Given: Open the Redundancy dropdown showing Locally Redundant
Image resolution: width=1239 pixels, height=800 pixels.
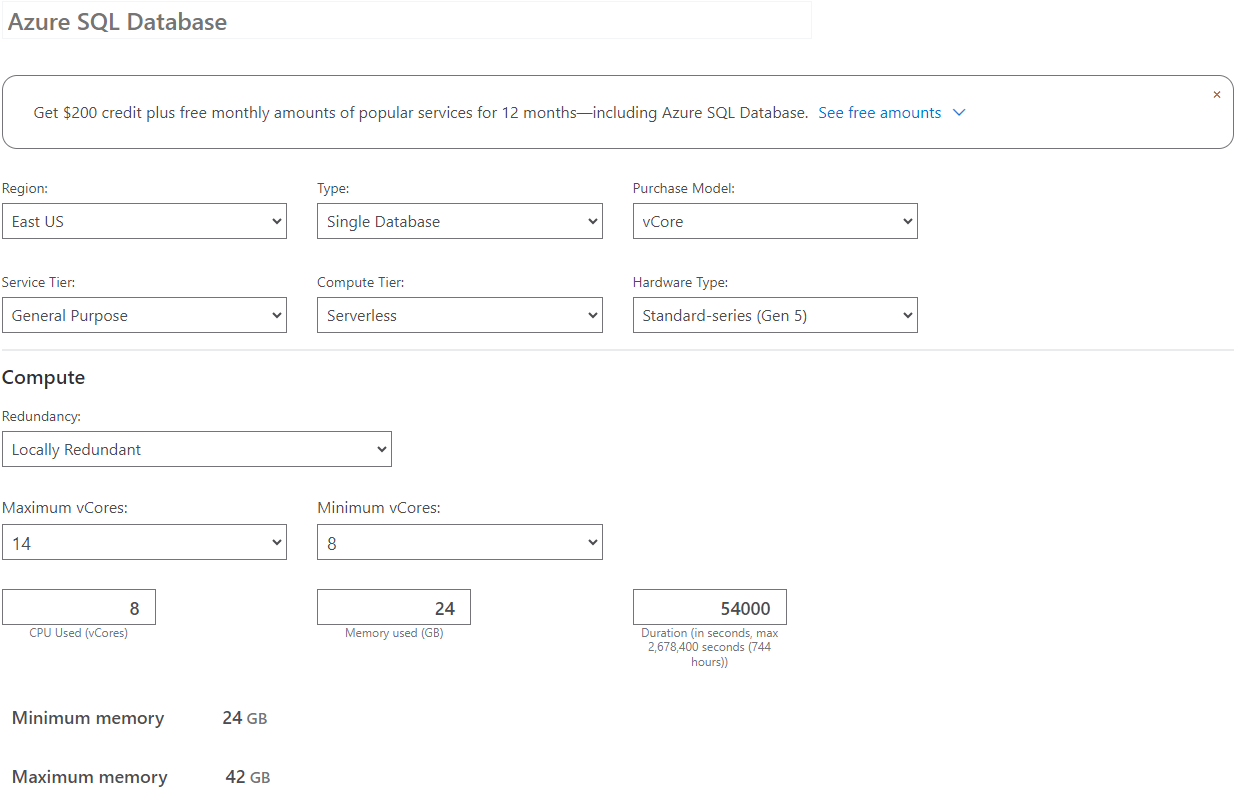Looking at the screenshot, I should 197,449.
